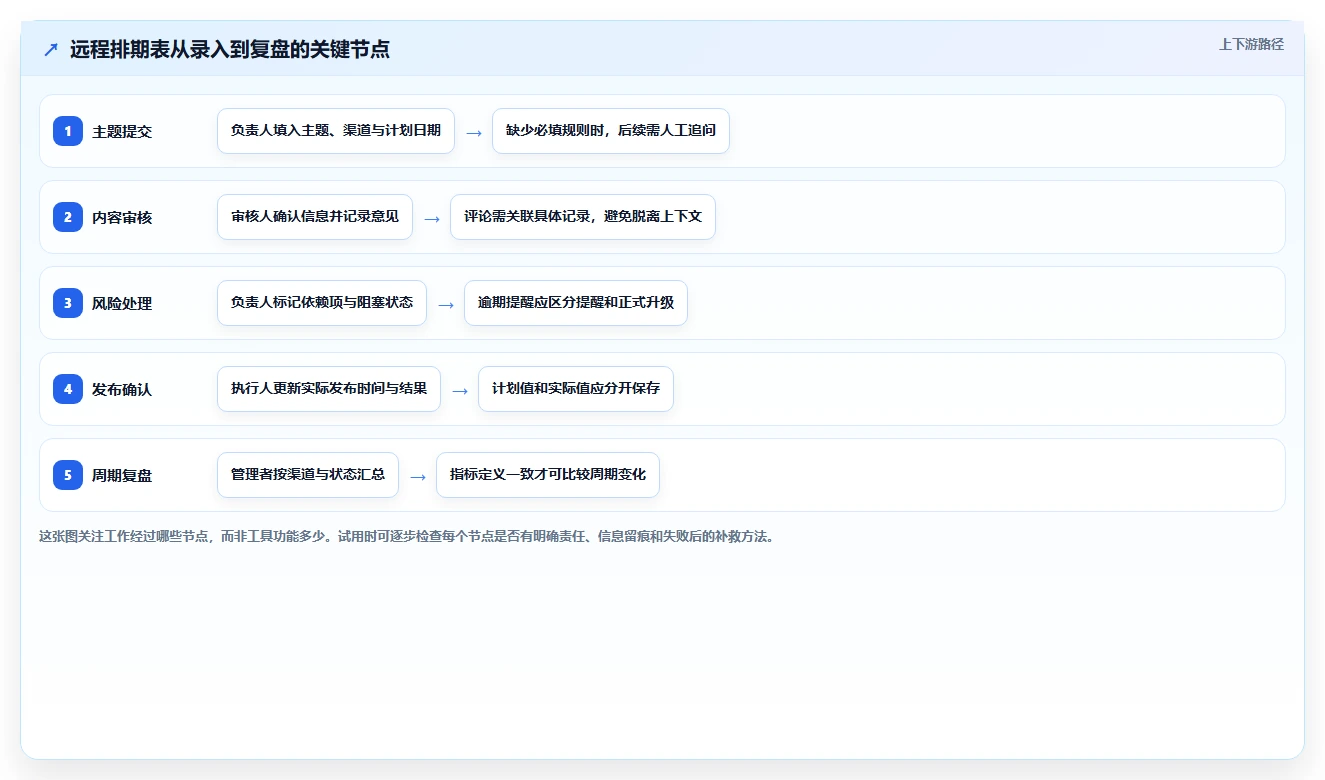Select step number badge 3
This screenshot has height=780, width=1325.
point(68,303)
